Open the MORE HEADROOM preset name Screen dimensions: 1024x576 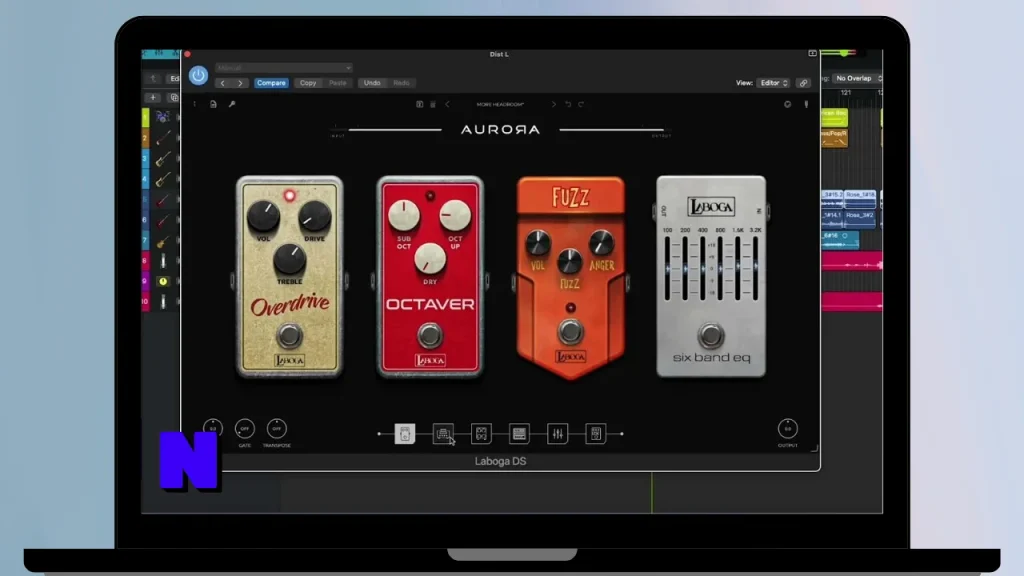(x=500, y=104)
